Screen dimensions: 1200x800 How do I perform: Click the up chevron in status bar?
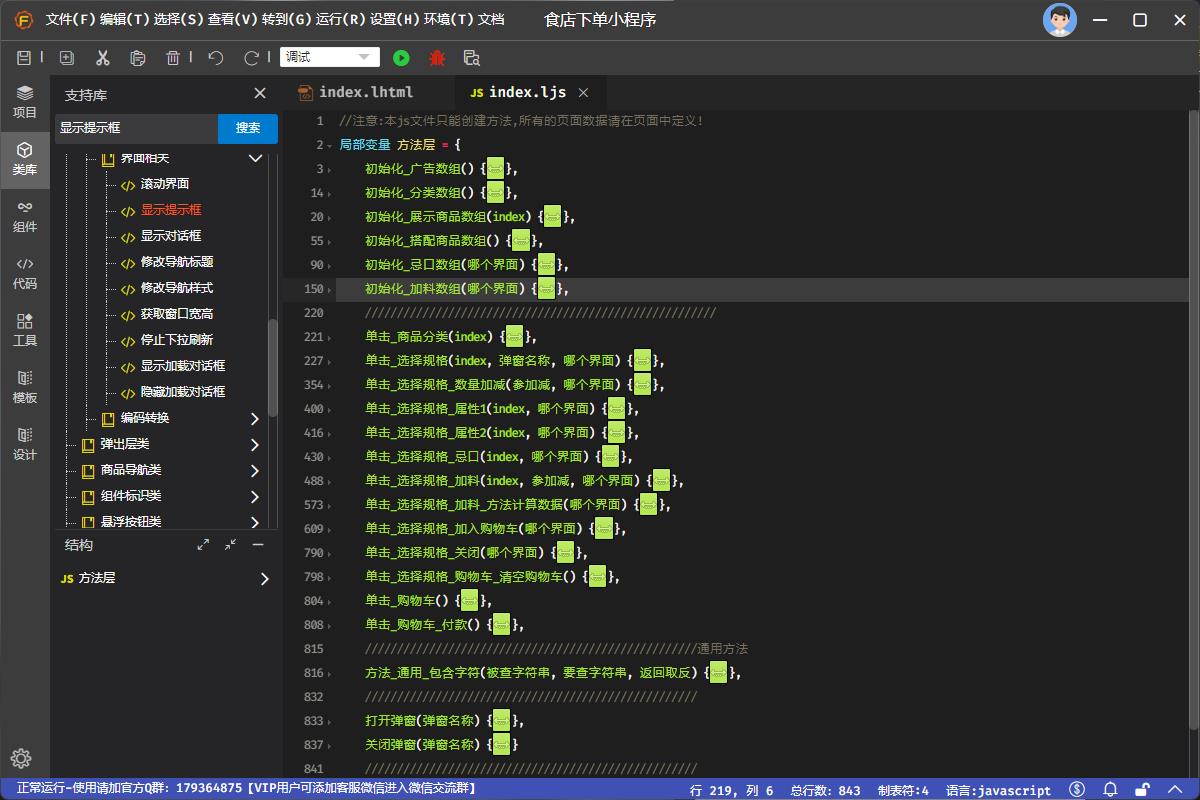pyautogui.click(x=1176, y=789)
